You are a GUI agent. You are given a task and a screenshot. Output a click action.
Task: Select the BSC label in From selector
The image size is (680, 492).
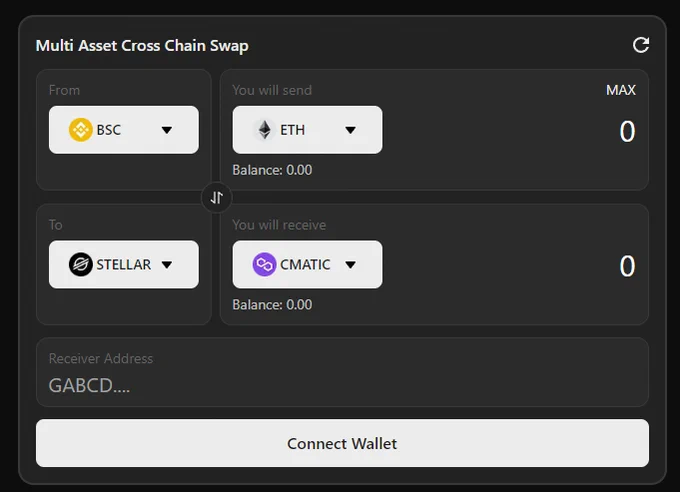coord(108,130)
